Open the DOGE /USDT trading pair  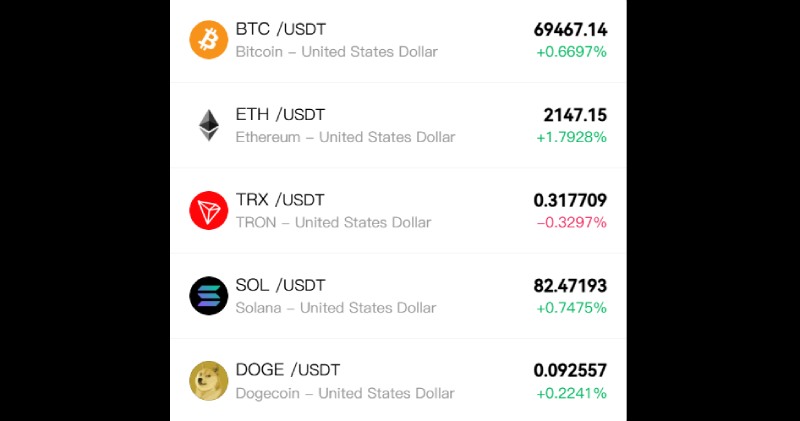tap(286, 370)
